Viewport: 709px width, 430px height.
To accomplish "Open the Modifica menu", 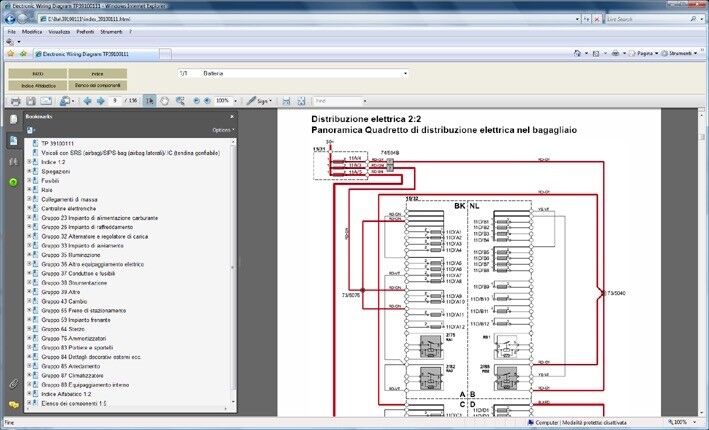I will coord(33,32).
